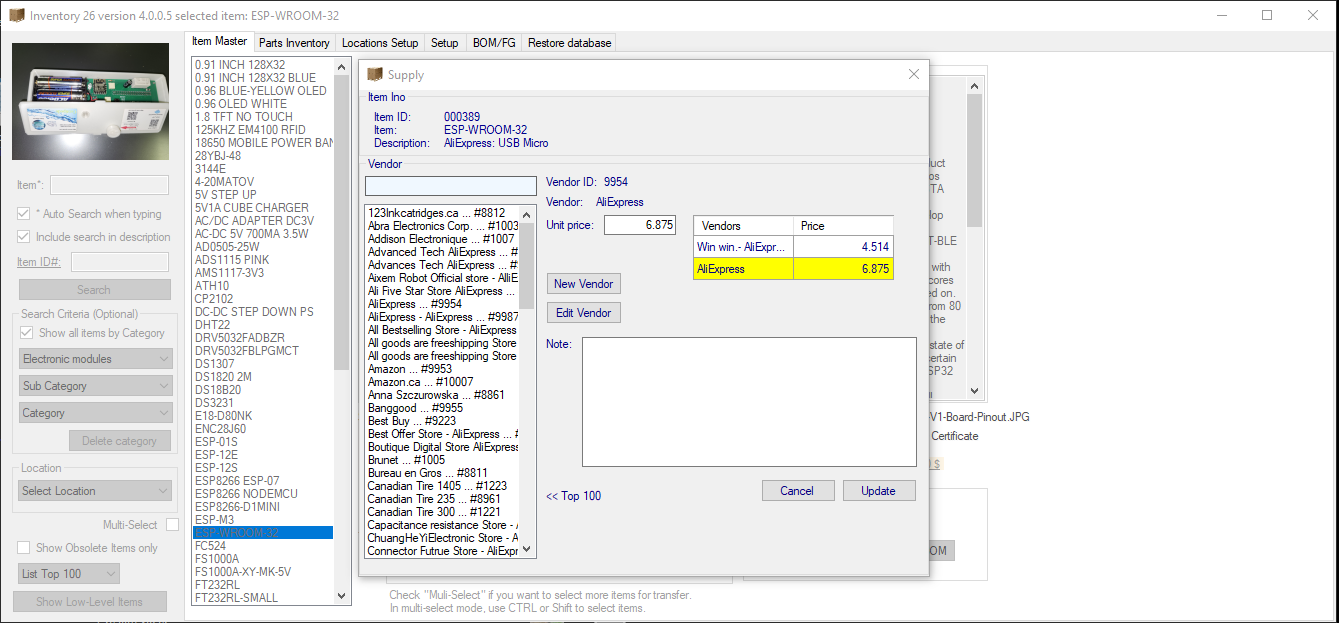Viewport: 1339px width, 623px height.
Task: Select Best Buy ... #9223 vendor
Action: 442,421
